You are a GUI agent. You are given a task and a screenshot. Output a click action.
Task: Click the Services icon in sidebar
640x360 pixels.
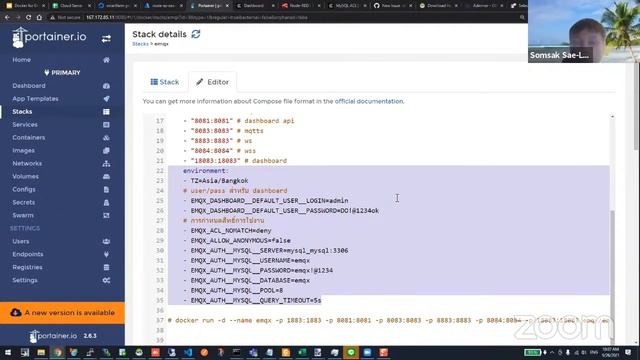coord(106,125)
